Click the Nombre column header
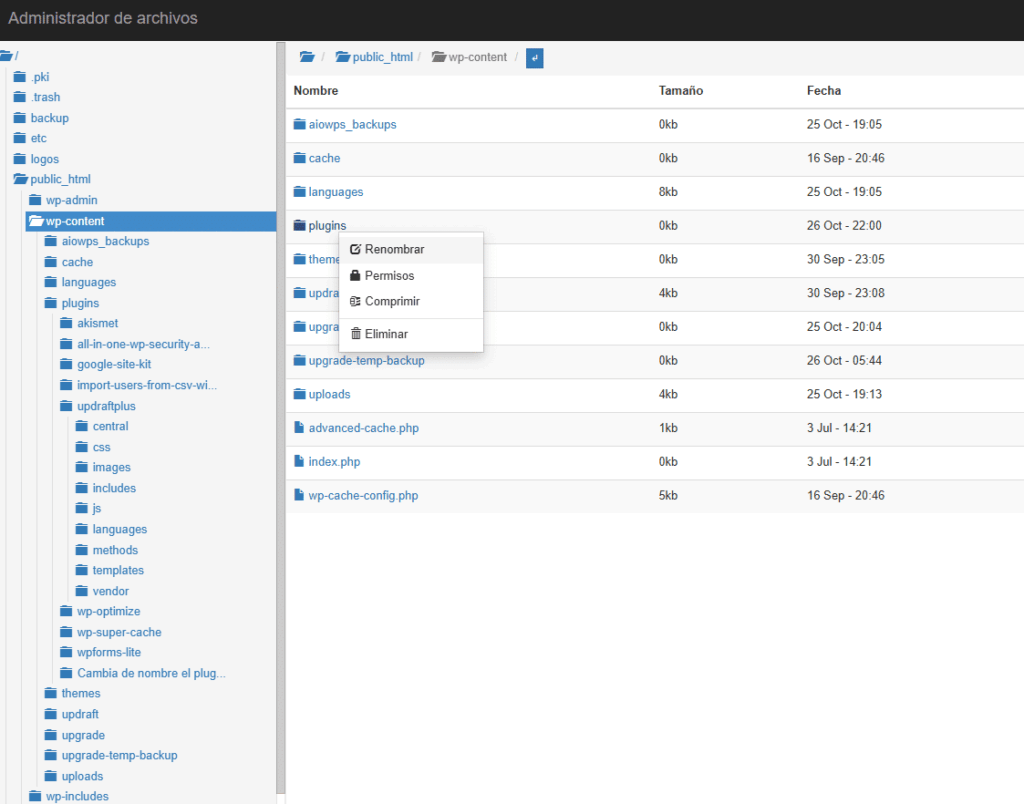 (316, 91)
